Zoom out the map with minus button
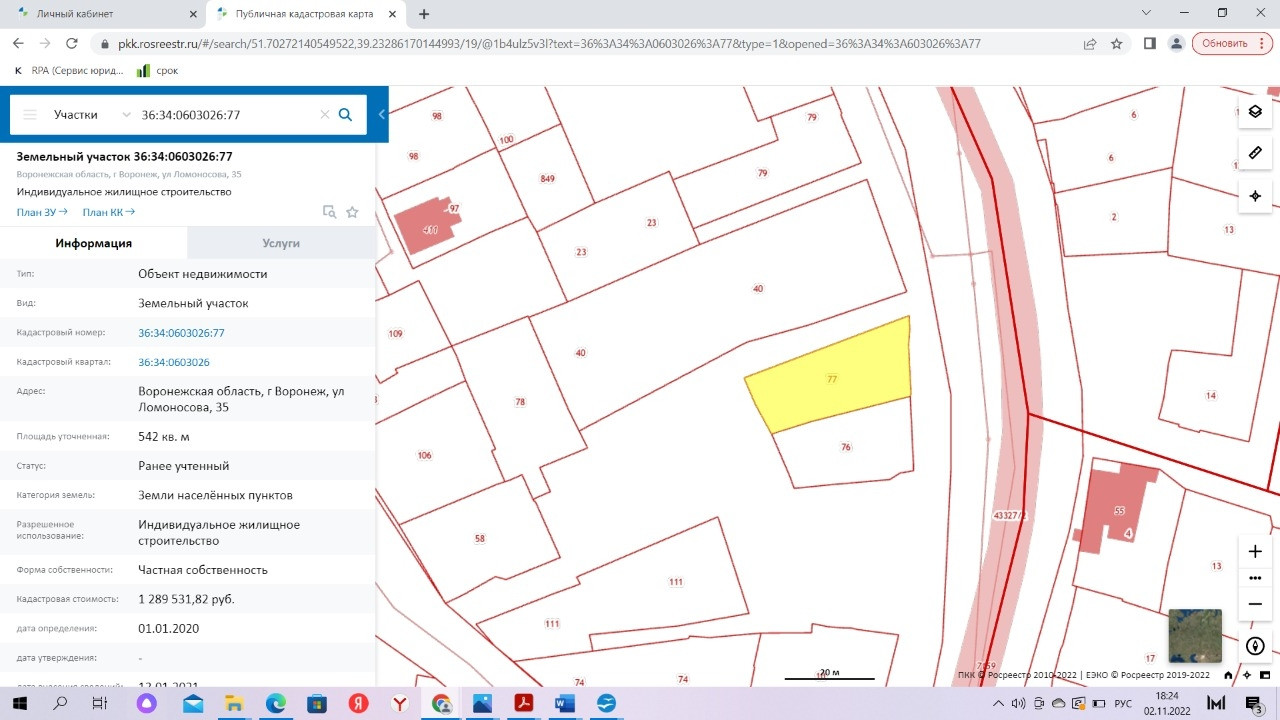The height and width of the screenshot is (720, 1280). pos(1255,604)
